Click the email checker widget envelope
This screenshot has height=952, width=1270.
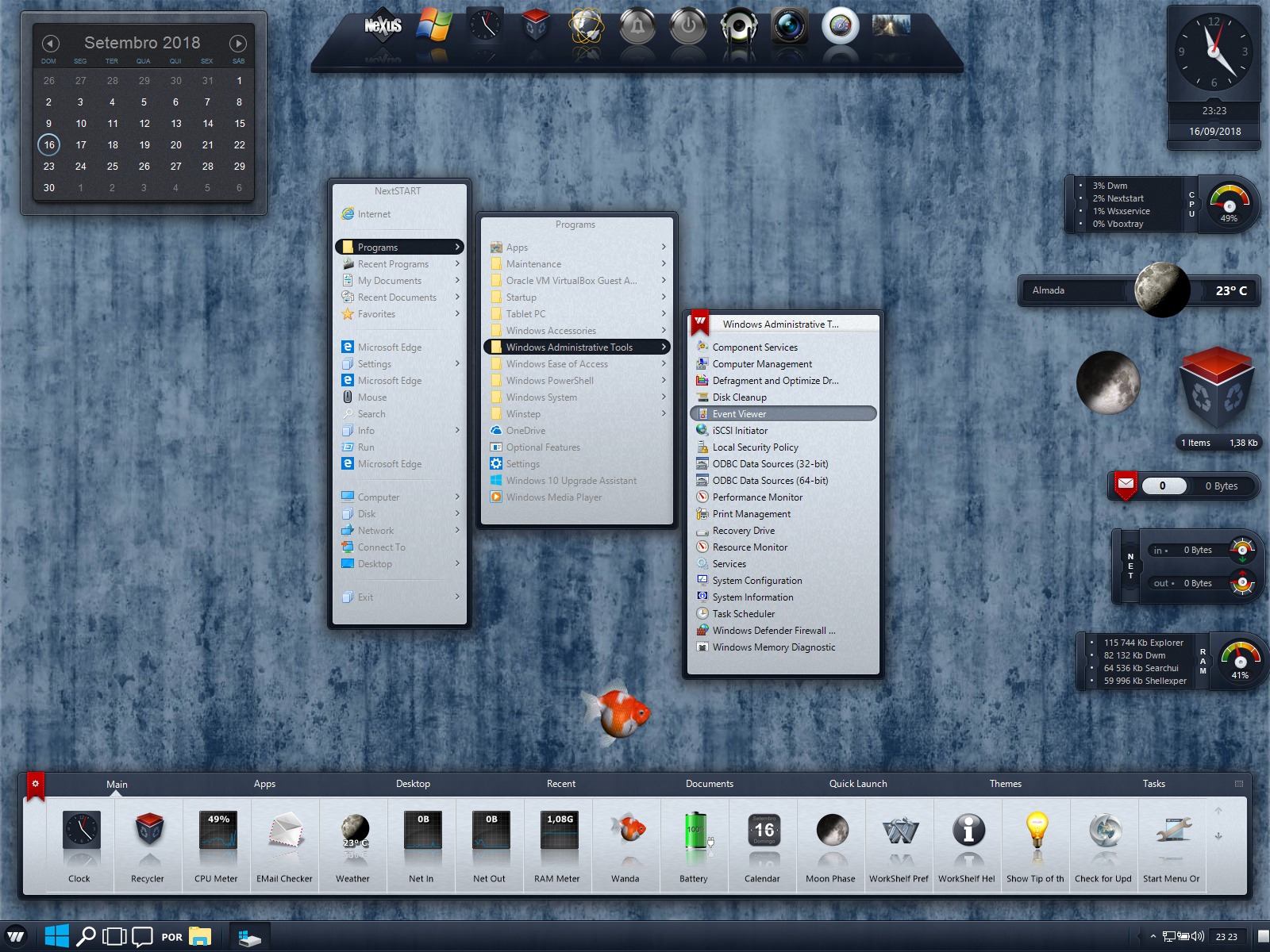pyautogui.click(x=1126, y=485)
